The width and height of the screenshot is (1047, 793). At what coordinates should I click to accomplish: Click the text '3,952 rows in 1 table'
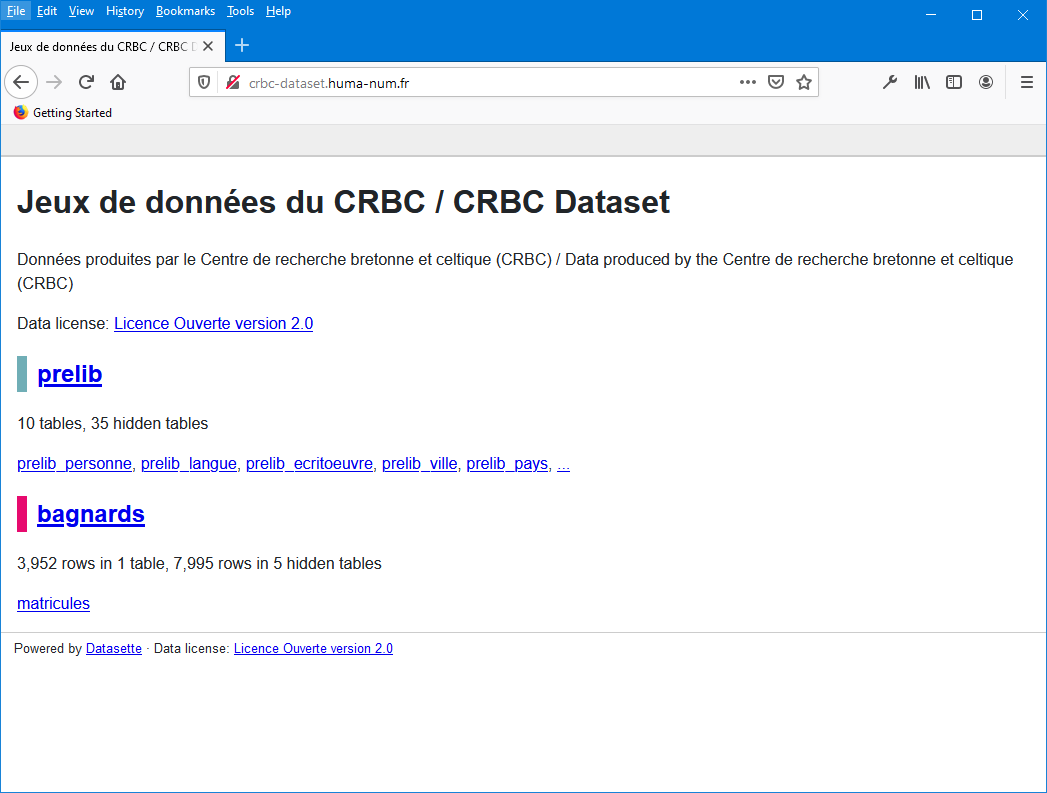click(x=91, y=563)
